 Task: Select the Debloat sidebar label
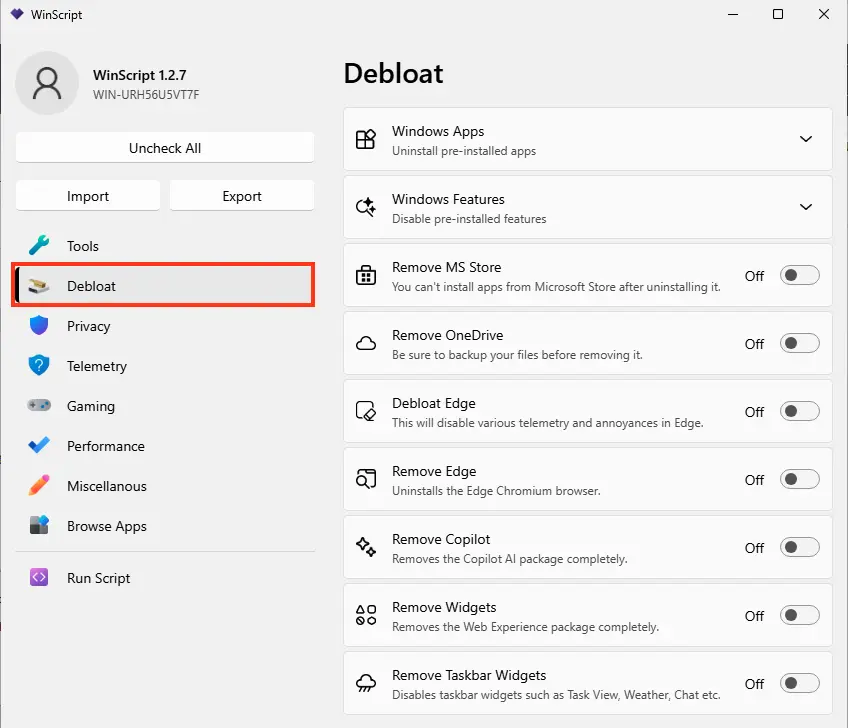coord(91,286)
